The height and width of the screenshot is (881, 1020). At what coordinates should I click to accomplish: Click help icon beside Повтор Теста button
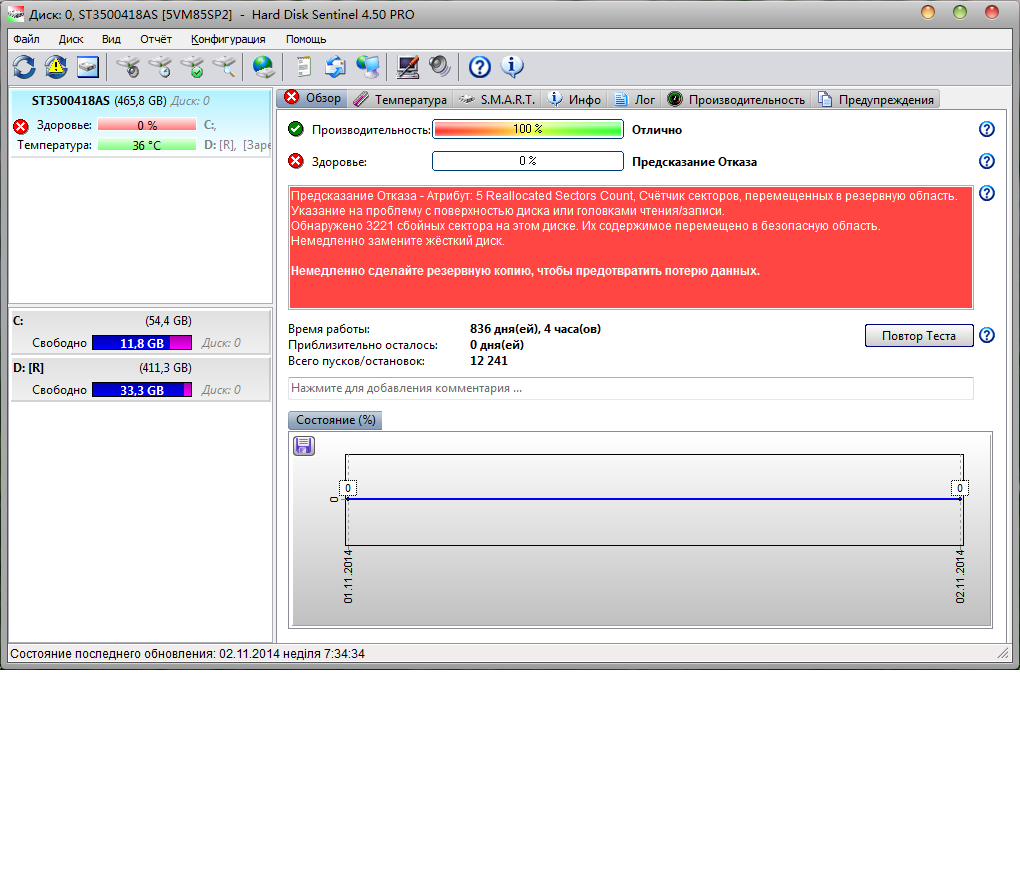pyautogui.click(x=987, y=336)
